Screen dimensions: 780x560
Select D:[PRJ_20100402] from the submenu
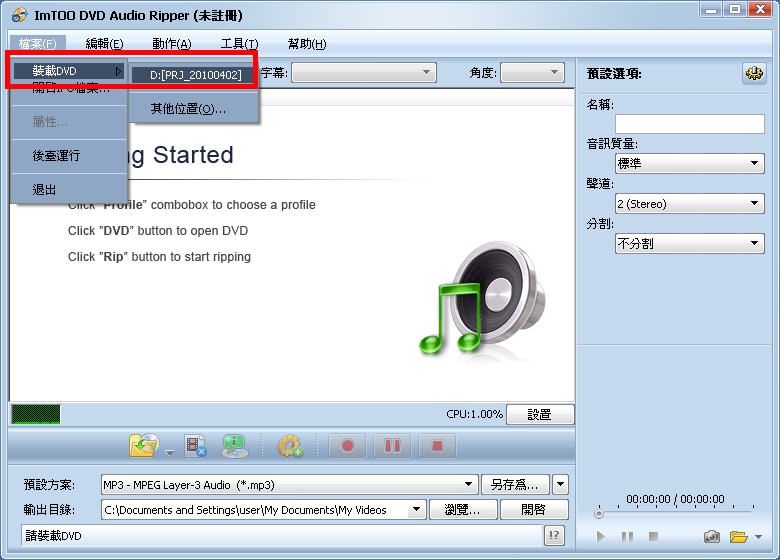point(195,75)
